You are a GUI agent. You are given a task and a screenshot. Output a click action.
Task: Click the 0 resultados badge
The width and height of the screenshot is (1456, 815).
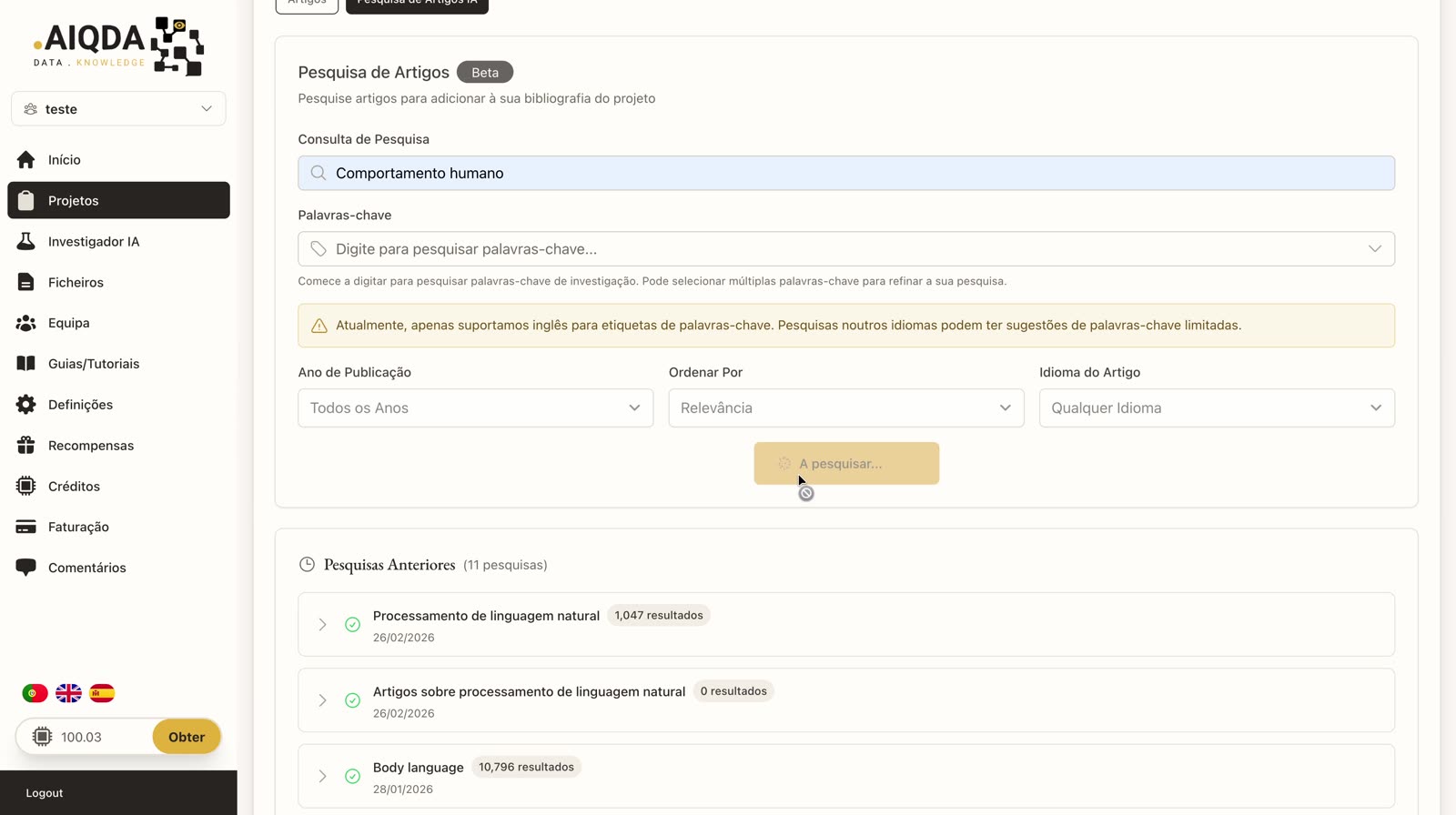tap(733, 691)
